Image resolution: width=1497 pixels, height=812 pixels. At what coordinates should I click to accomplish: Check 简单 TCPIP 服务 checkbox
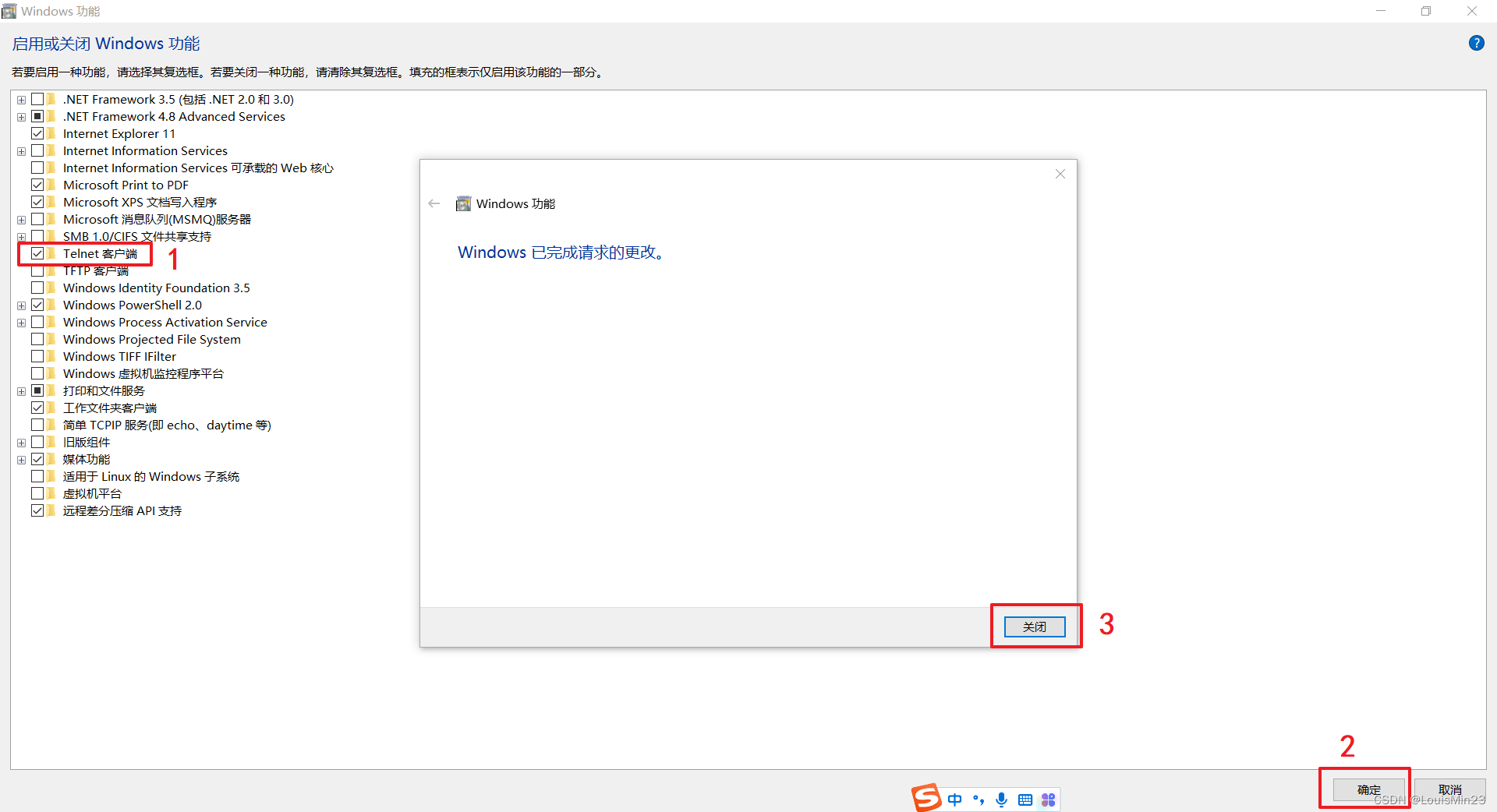37,425
